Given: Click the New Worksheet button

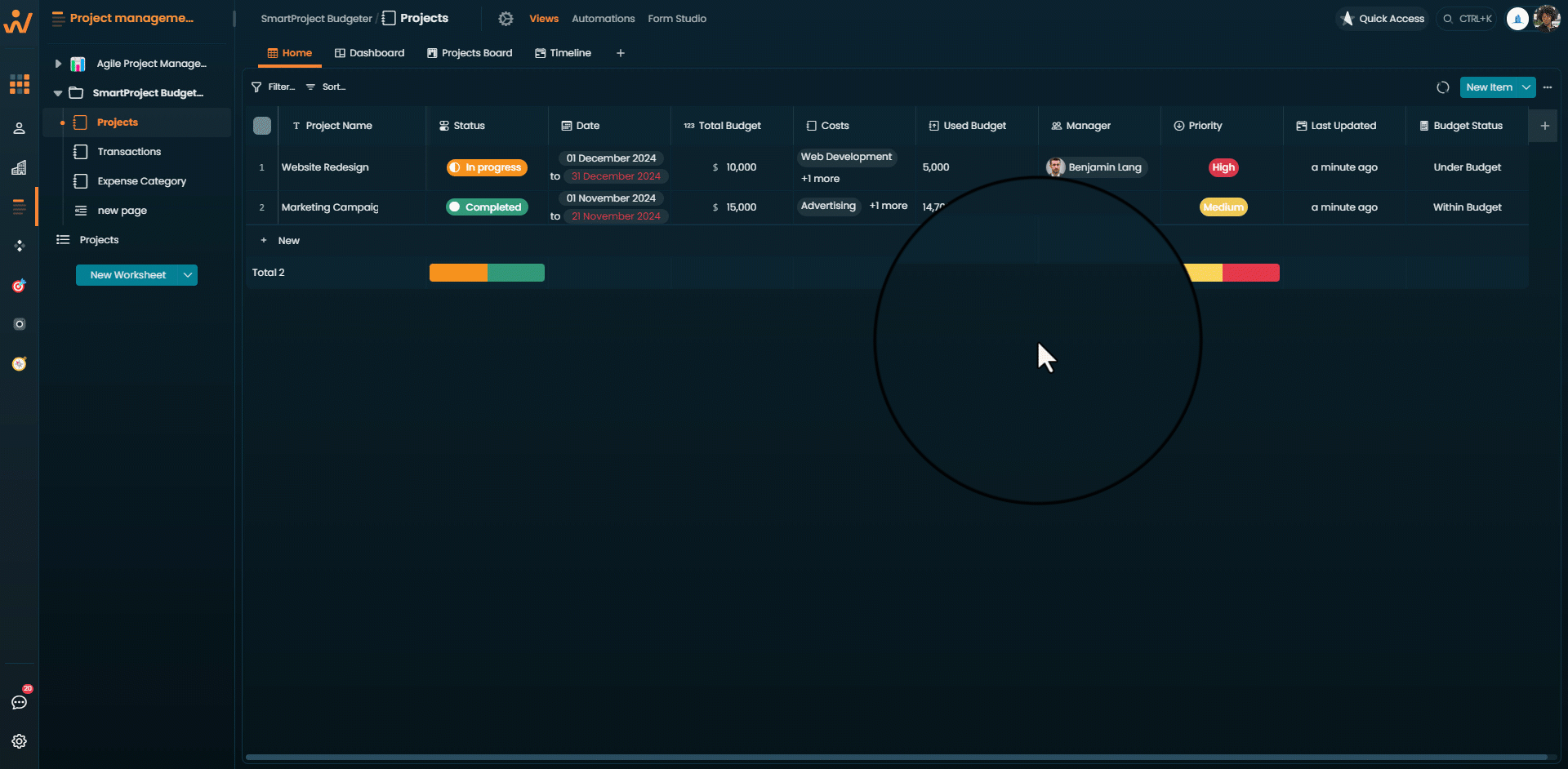Looking at the screenshot, I should coord(127,275).
